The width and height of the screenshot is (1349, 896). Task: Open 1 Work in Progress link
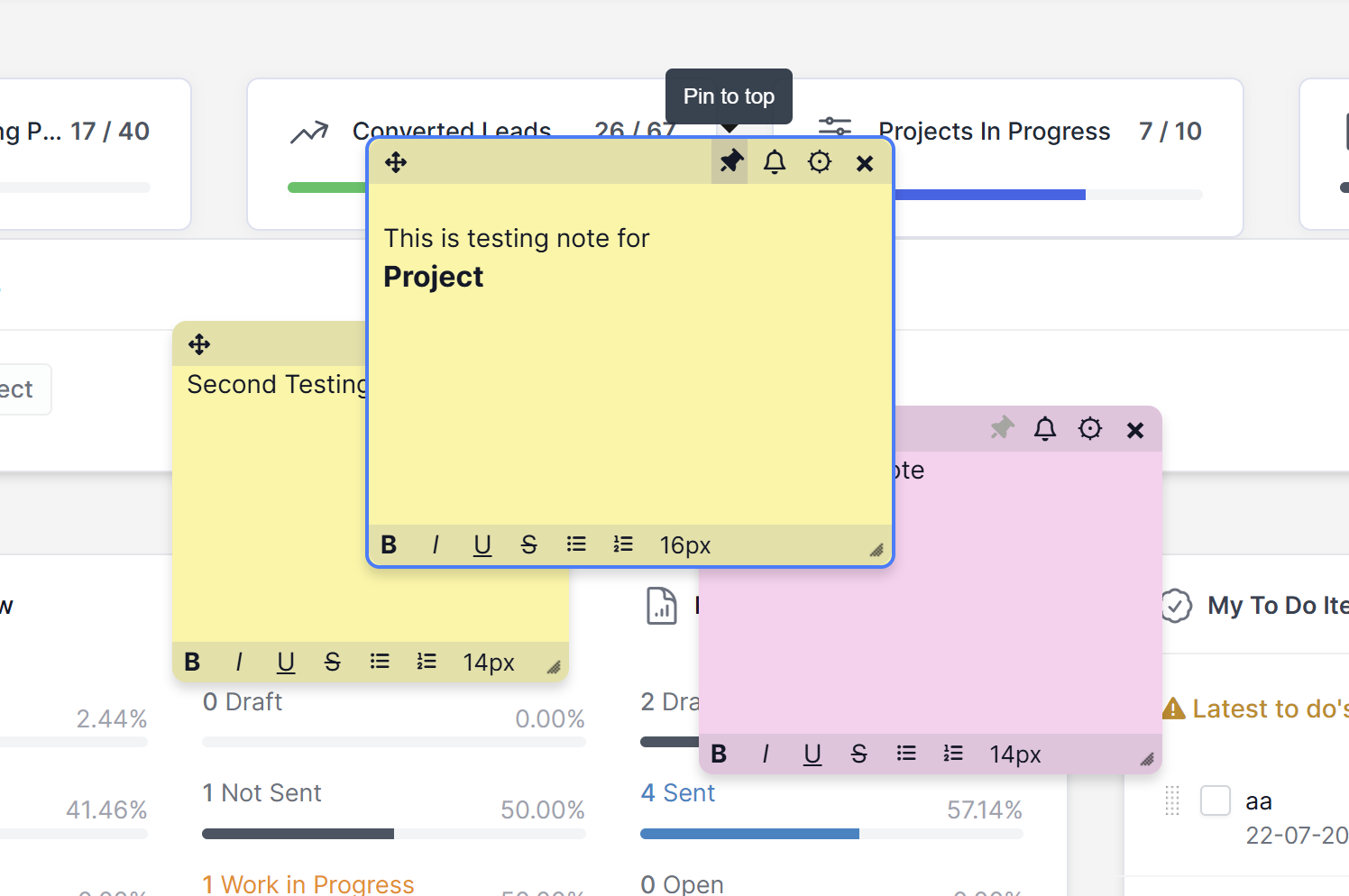tap(308, 883)
